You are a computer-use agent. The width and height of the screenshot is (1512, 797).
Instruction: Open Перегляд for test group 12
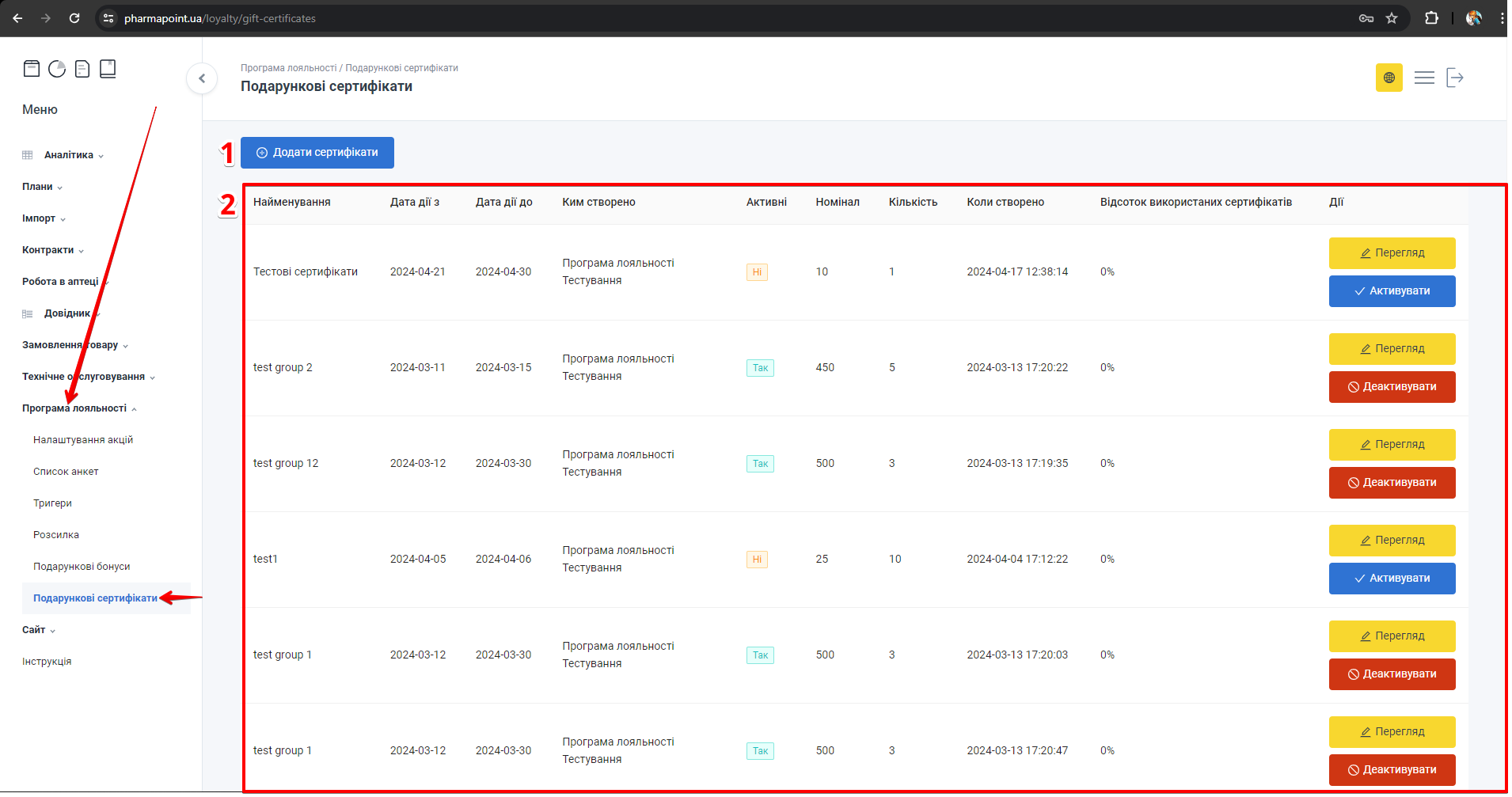pyautogui.click(x=1392, y=445)
